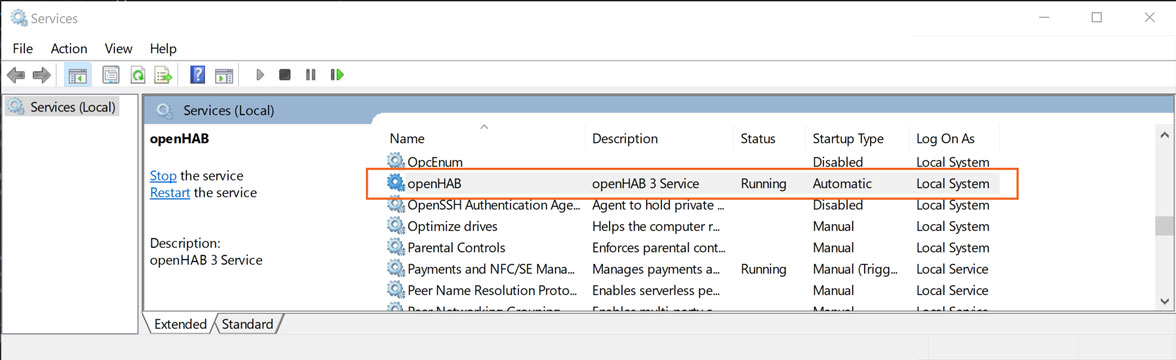Image resolution: width=1176 pixels, height=360 pixels.
Task: Click the vertical scrollbar thumb
Action: [1164, 226]
